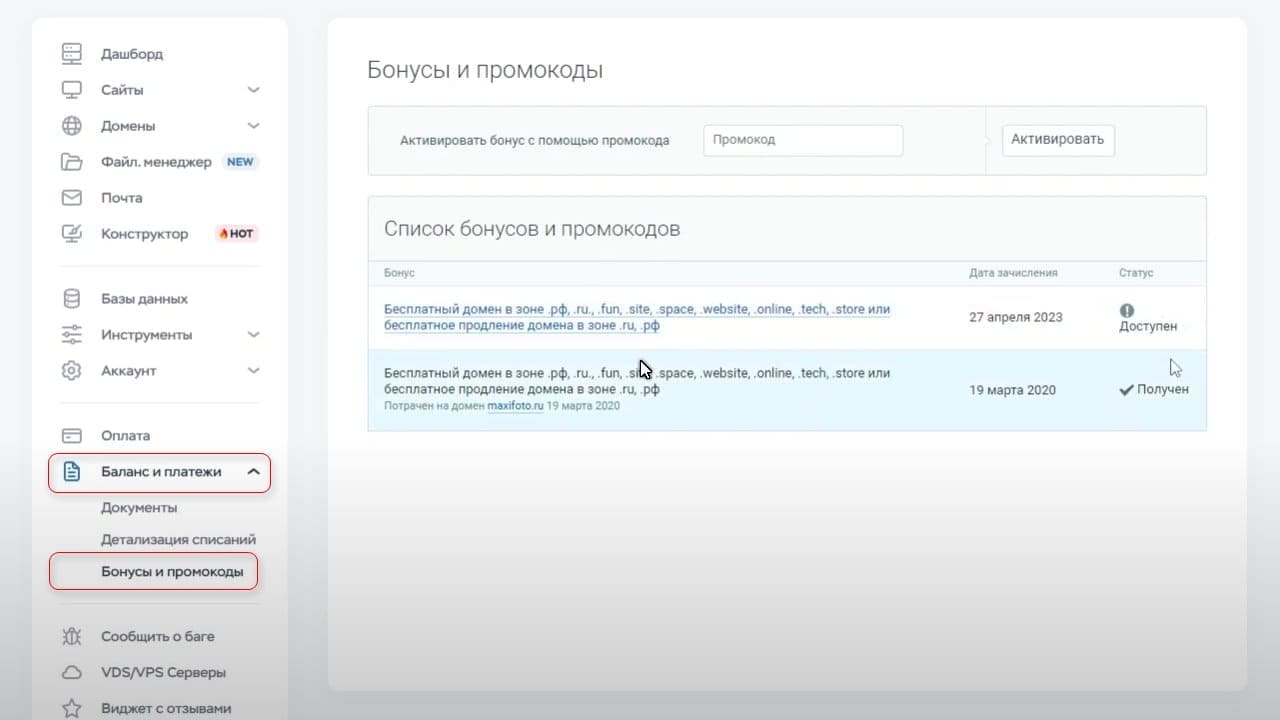Click the date 27 апреля 2023

coord(1016,317)
